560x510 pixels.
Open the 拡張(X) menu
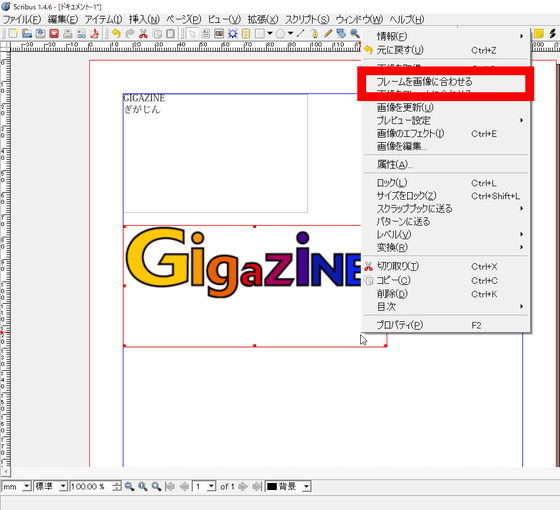[263, 19]
